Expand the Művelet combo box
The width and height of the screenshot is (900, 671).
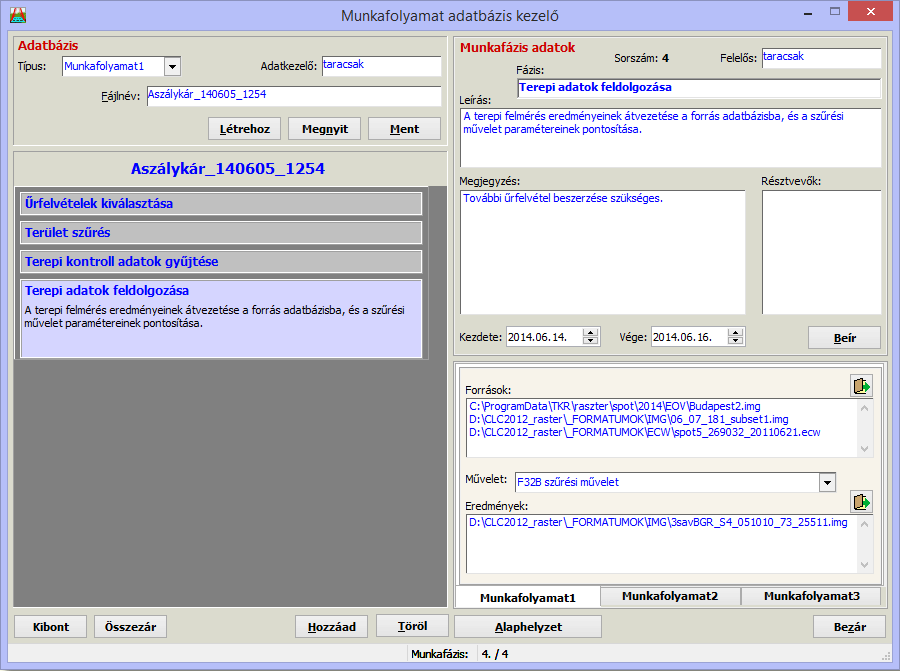[826, 482]
